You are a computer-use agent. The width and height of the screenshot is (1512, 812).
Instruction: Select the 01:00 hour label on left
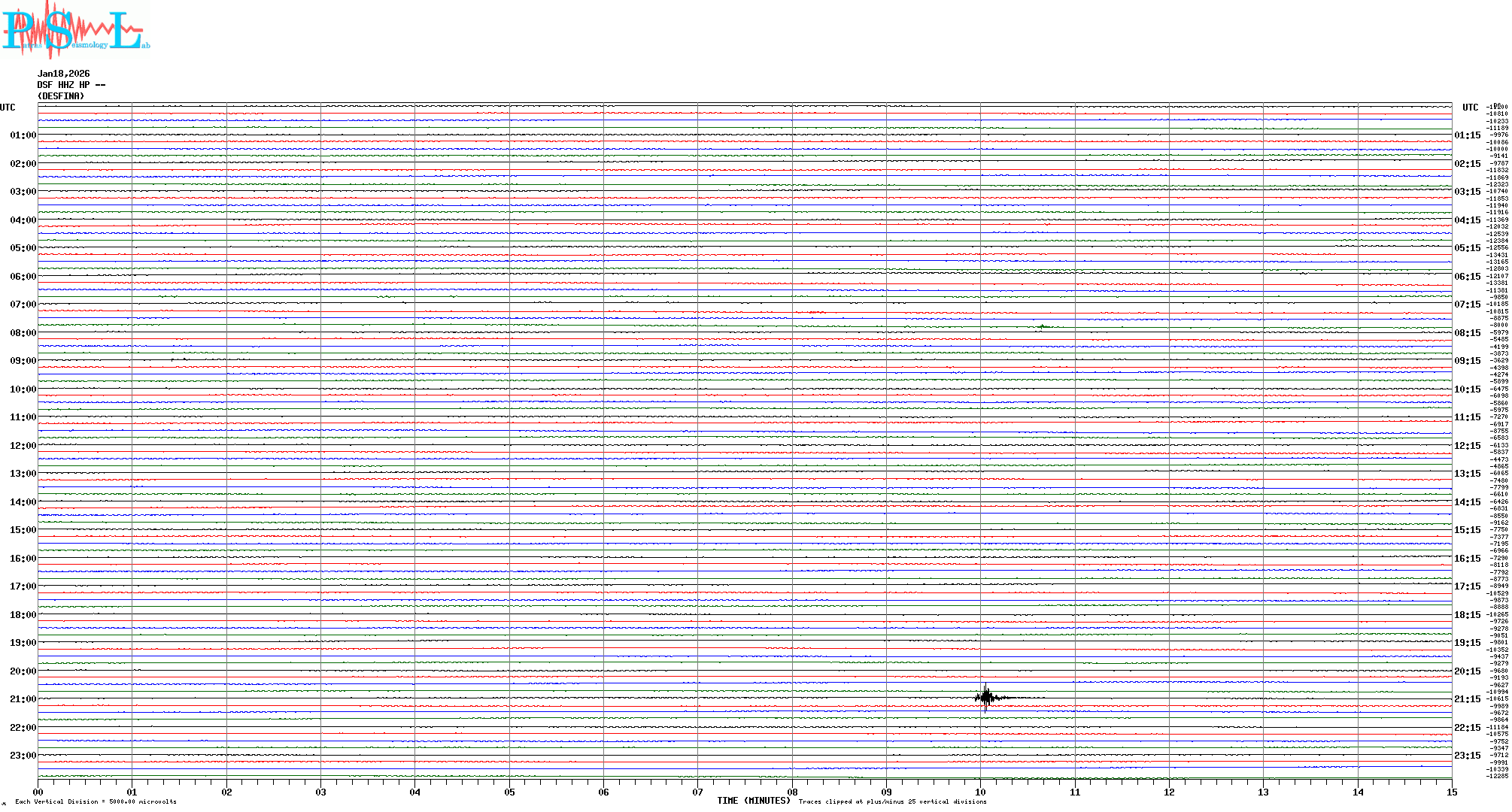pyautogui.click(x=23, y=135)
